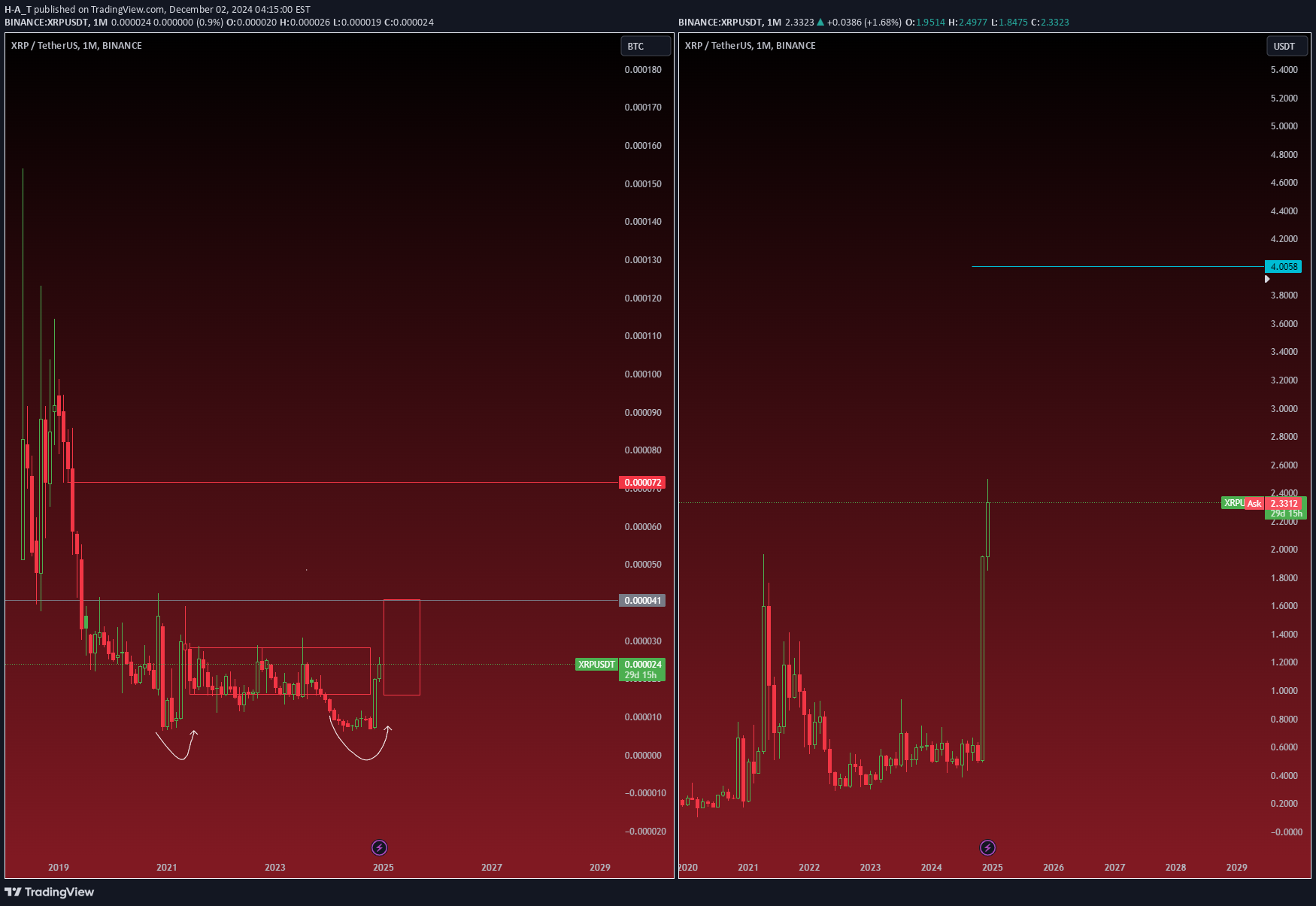This screenshot has height=906, width=1316.
Task: Click the 2023 label on left time axis
Action: [275, 867]
